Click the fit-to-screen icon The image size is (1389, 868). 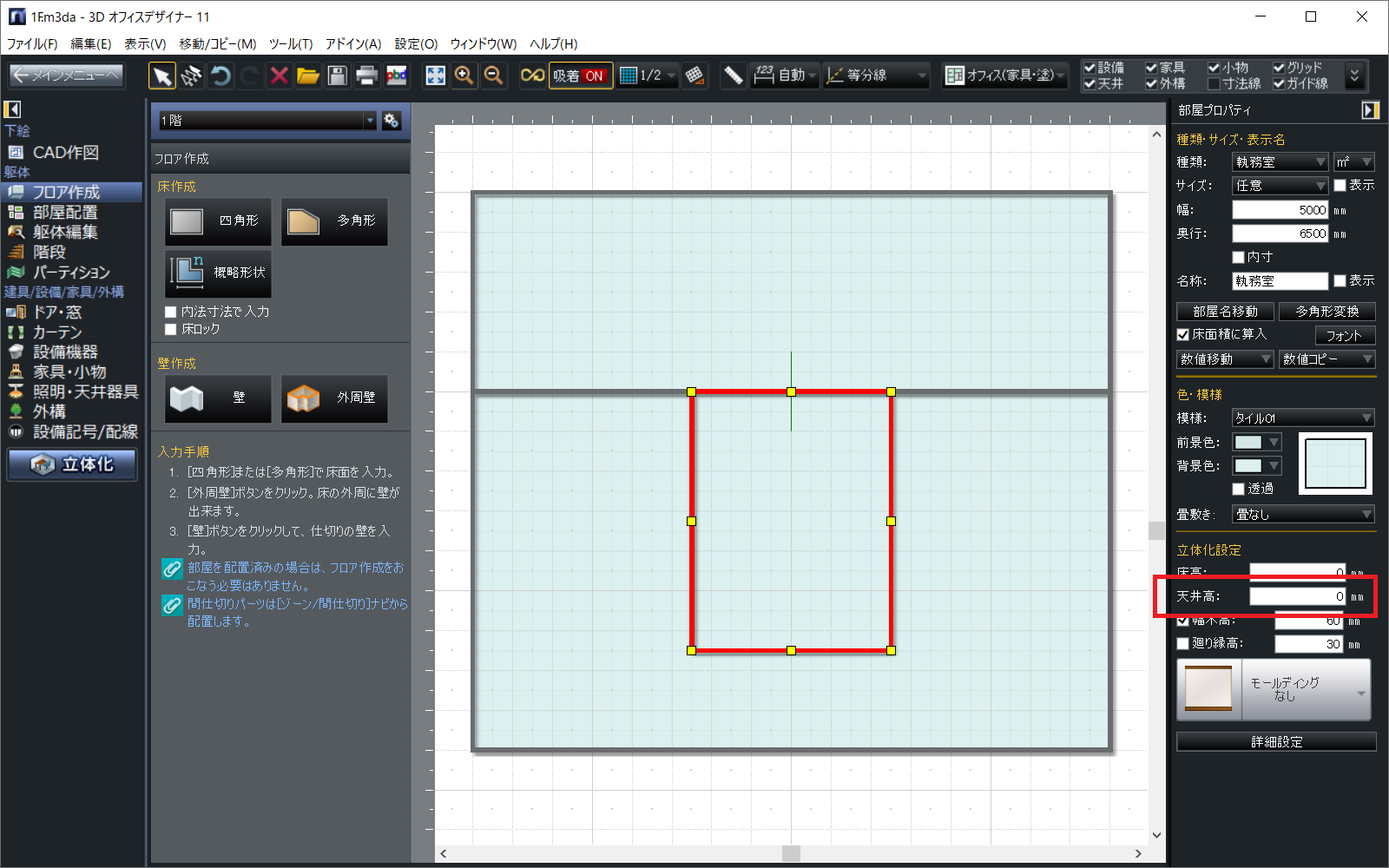coord(435,76)
